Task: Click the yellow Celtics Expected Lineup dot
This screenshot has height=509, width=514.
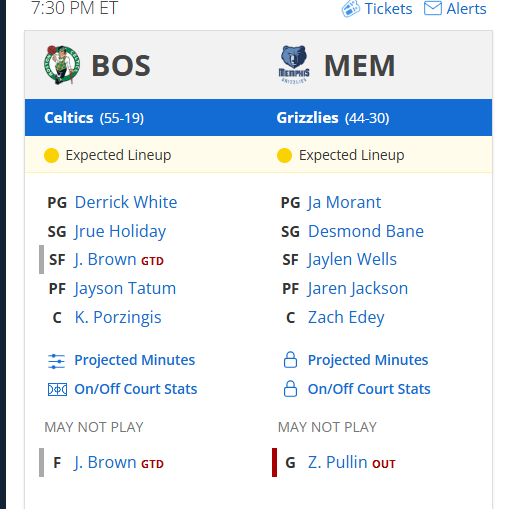Action: tap(51, 155)
